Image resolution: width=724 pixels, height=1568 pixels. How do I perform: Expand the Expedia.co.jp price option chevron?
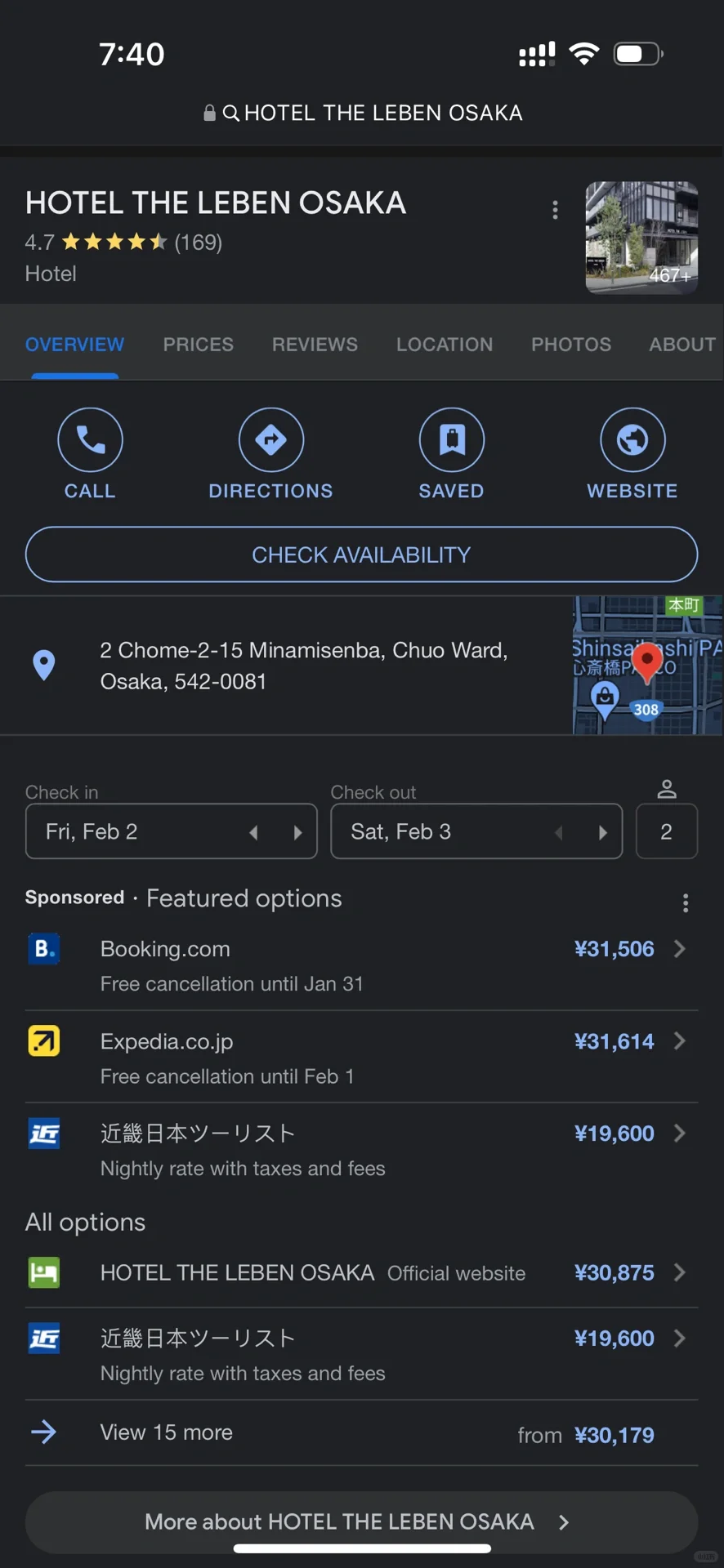tap(679, 1040)
